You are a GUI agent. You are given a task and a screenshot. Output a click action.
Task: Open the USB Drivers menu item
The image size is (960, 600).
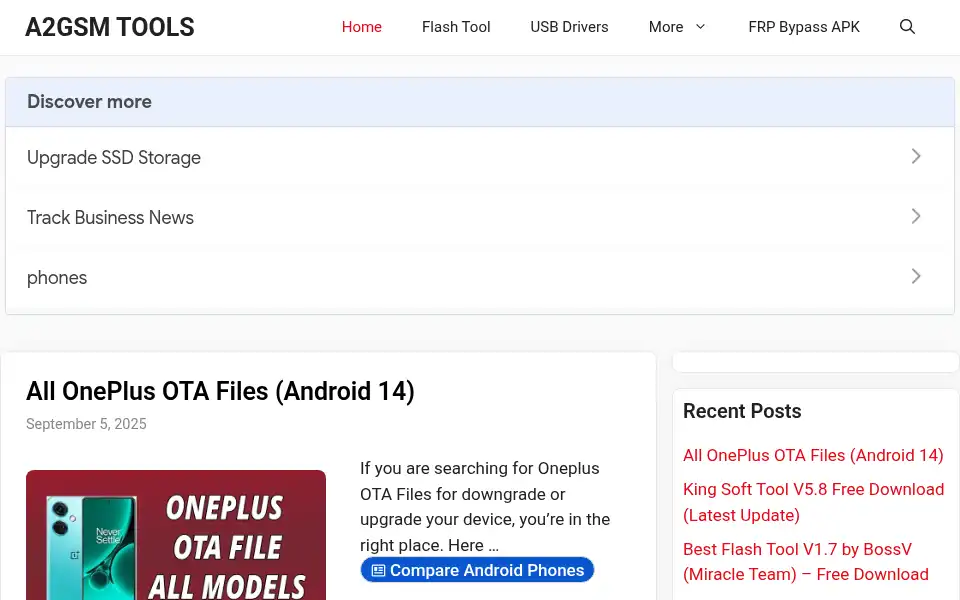(x=569, y=27)
